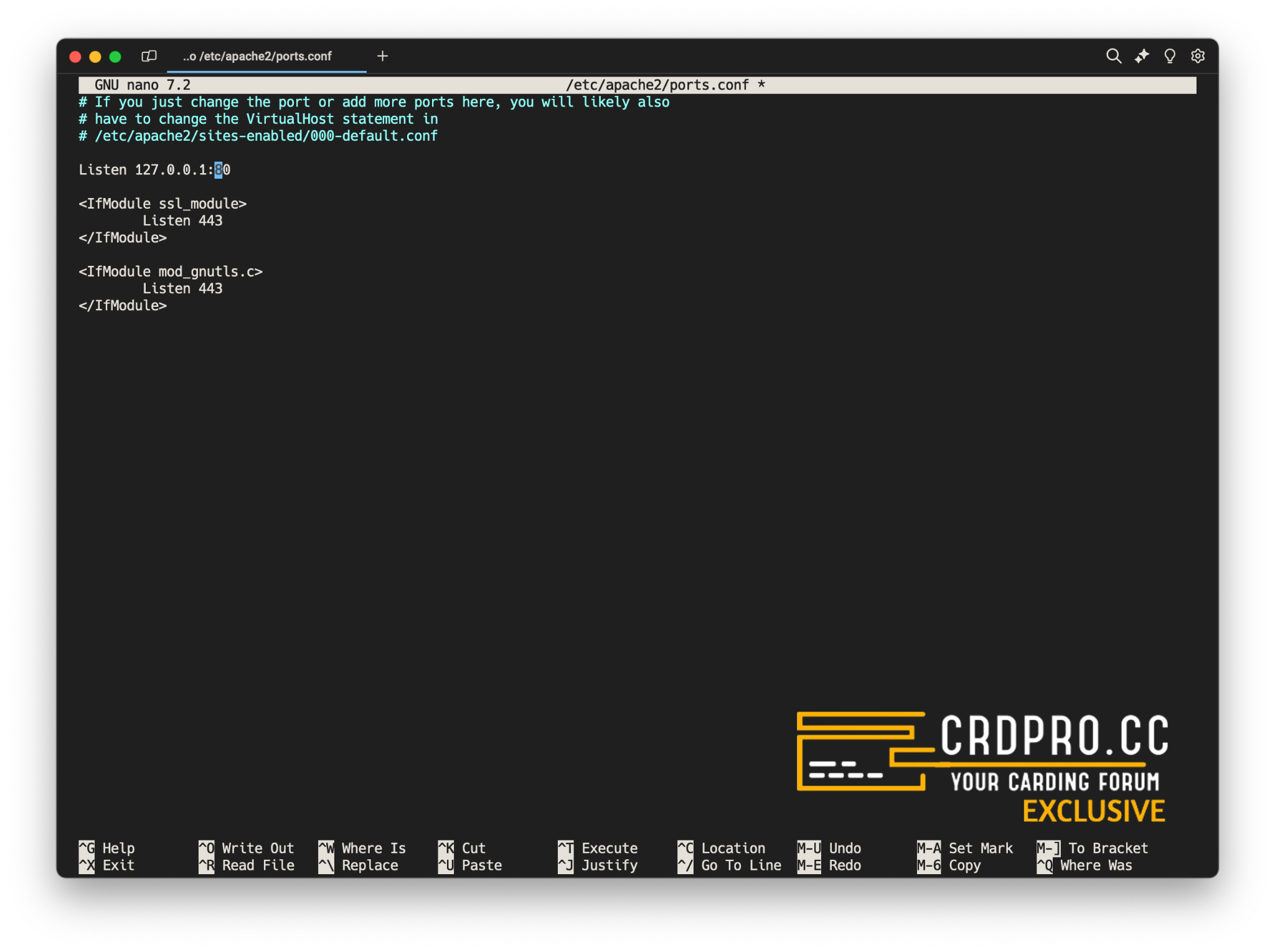This screenshot has width=1275, height=952.
Task: Click the green fullscreen window button
Action: tap(115, 57)
